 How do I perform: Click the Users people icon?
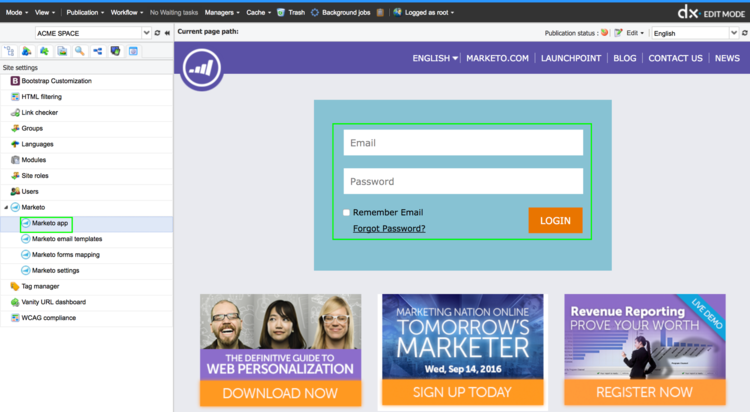[x=15, y=191]
